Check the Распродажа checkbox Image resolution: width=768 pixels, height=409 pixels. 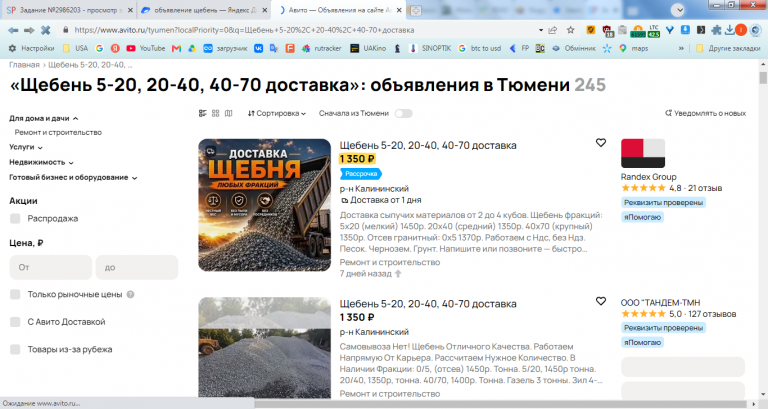point(15,218)
